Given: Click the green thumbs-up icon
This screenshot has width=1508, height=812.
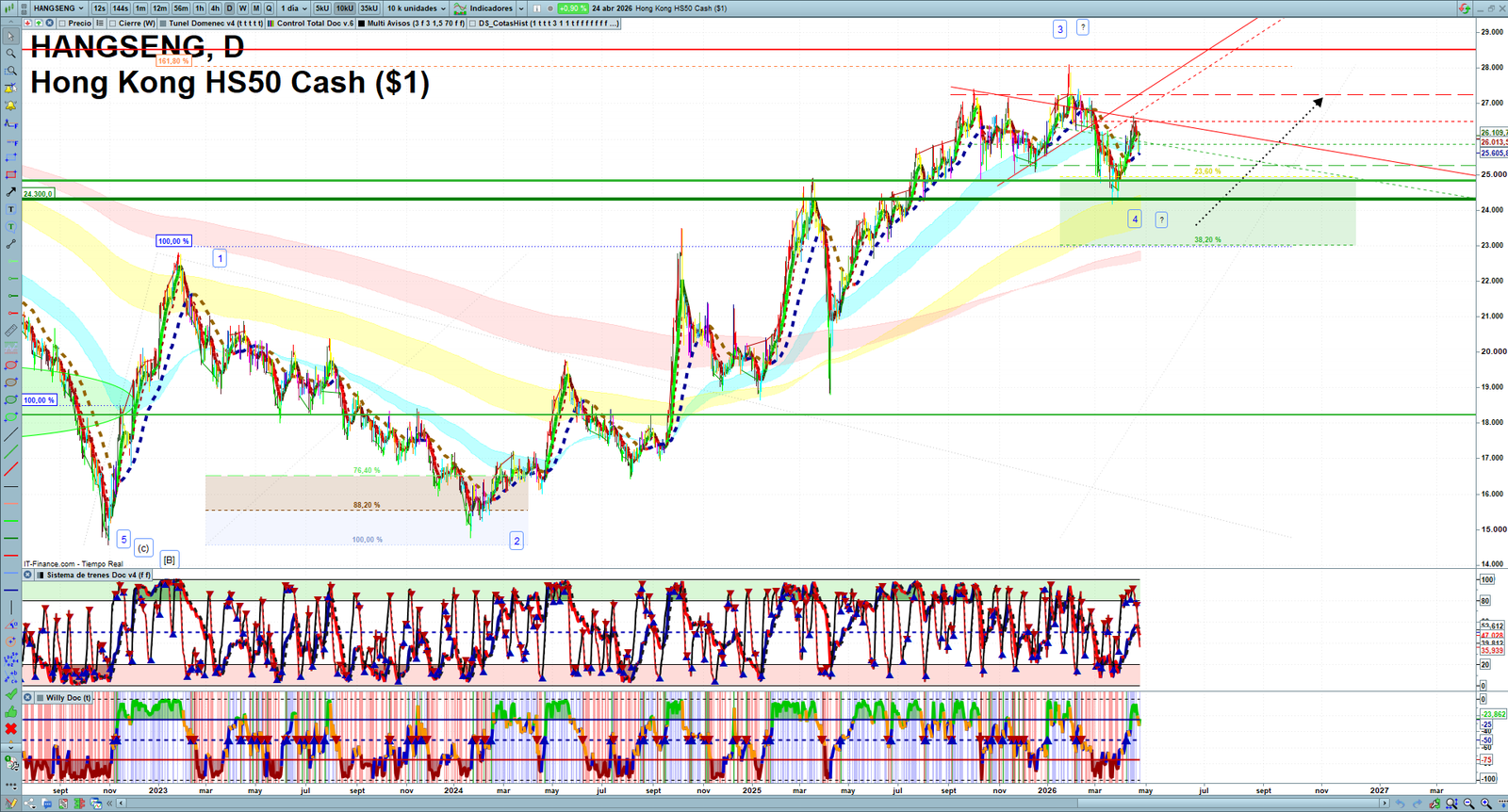Looking at the screenshot, I should [11, 712].
